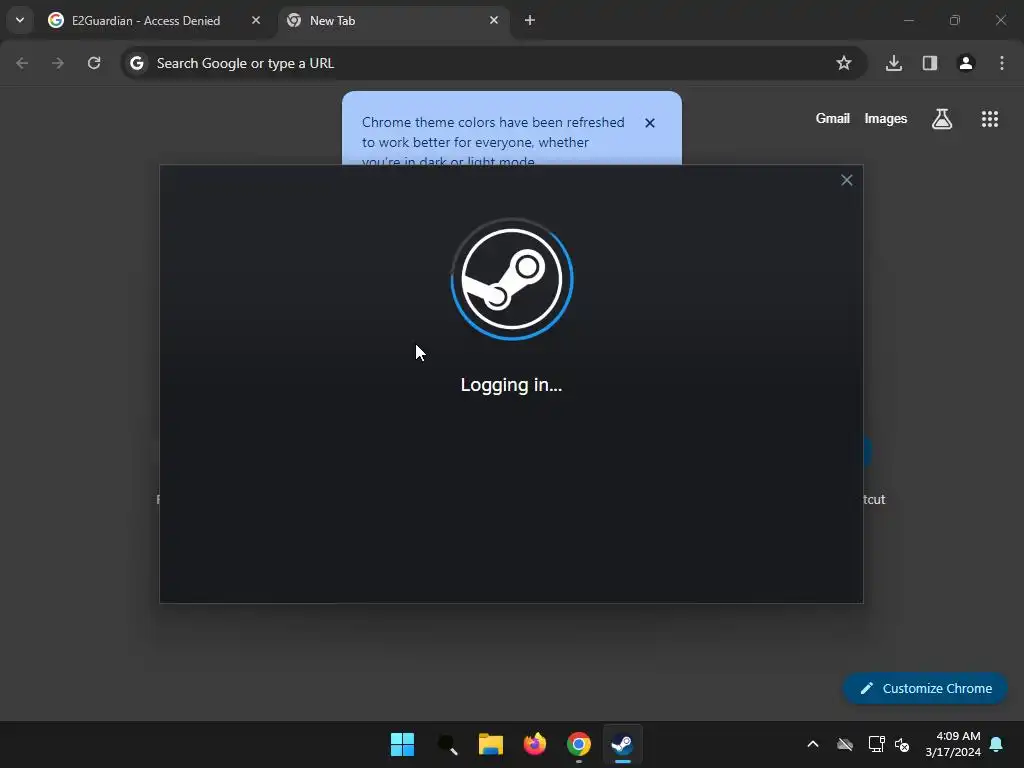Click the Steam logo in login dialog

click(512, 280)
